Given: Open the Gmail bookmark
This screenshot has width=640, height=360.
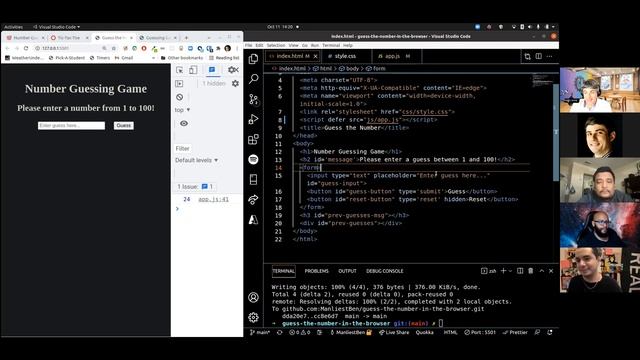Looking at the screenshot, I should tap(124, 58).
